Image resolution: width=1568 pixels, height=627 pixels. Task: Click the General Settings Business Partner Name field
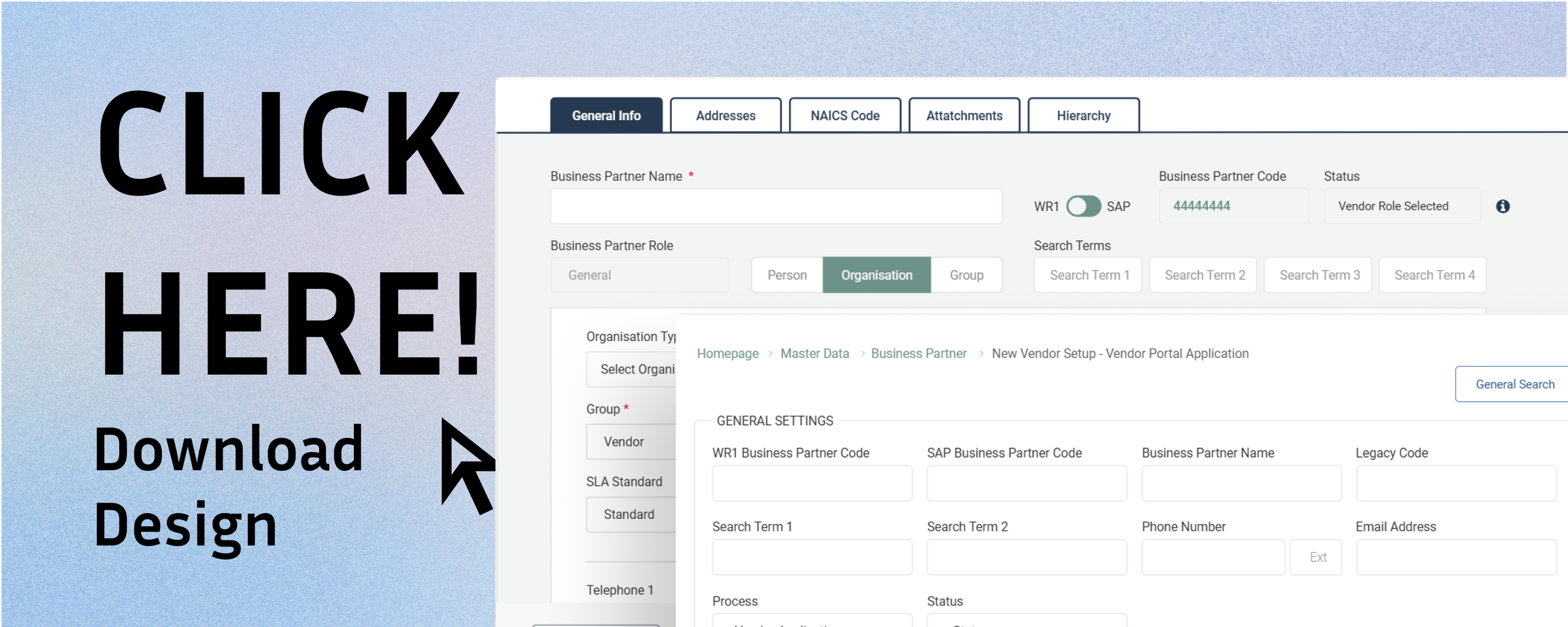[1241, 483]
